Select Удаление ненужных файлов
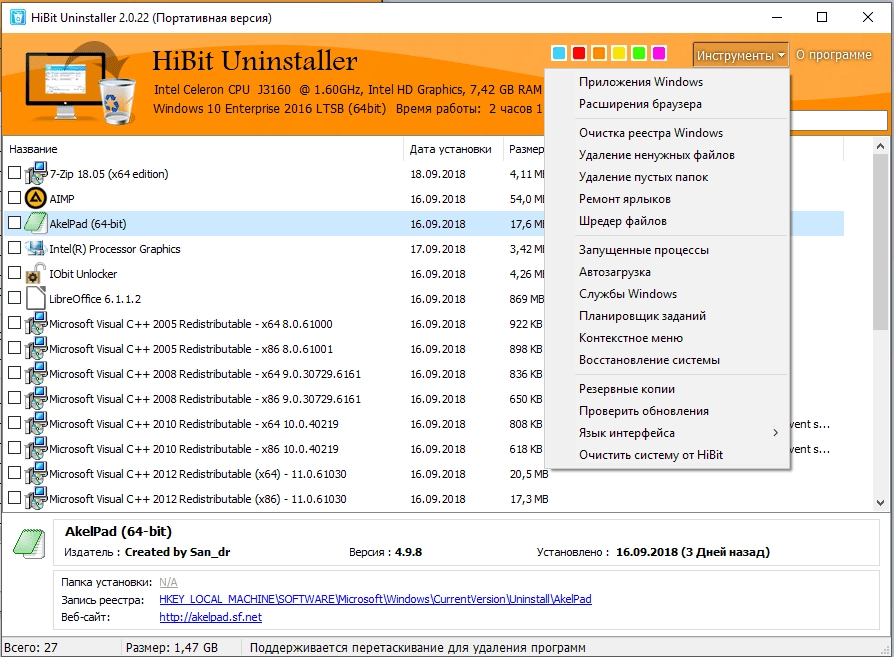 (667, 155)
